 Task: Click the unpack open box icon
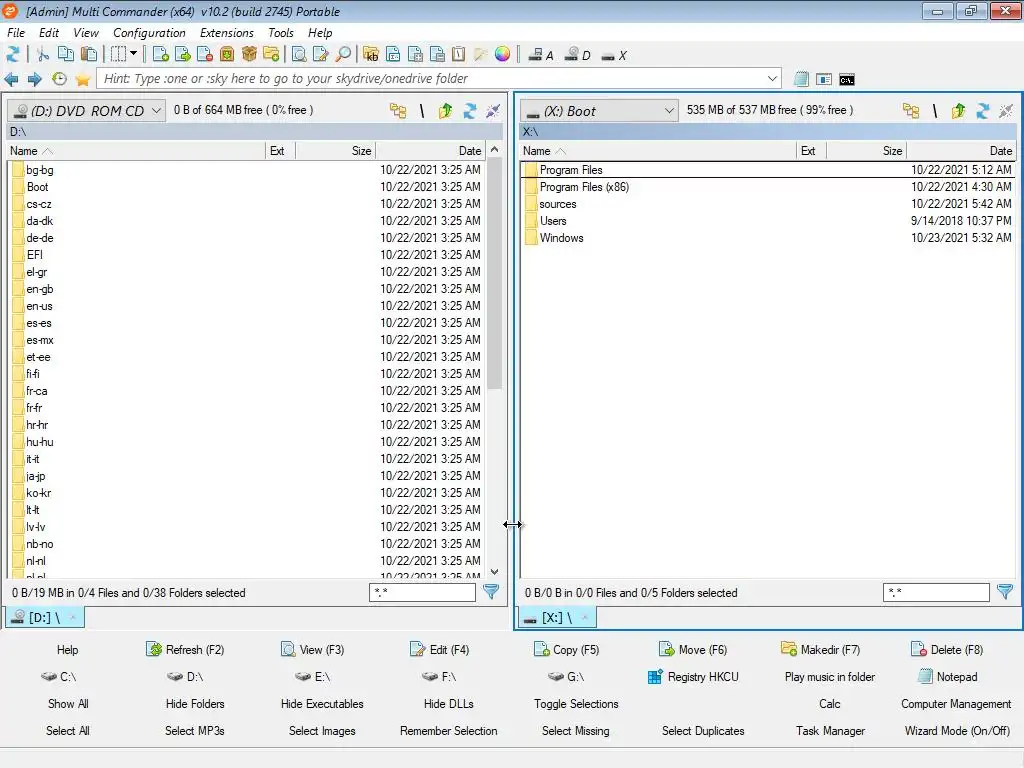(x=249, y=54)
